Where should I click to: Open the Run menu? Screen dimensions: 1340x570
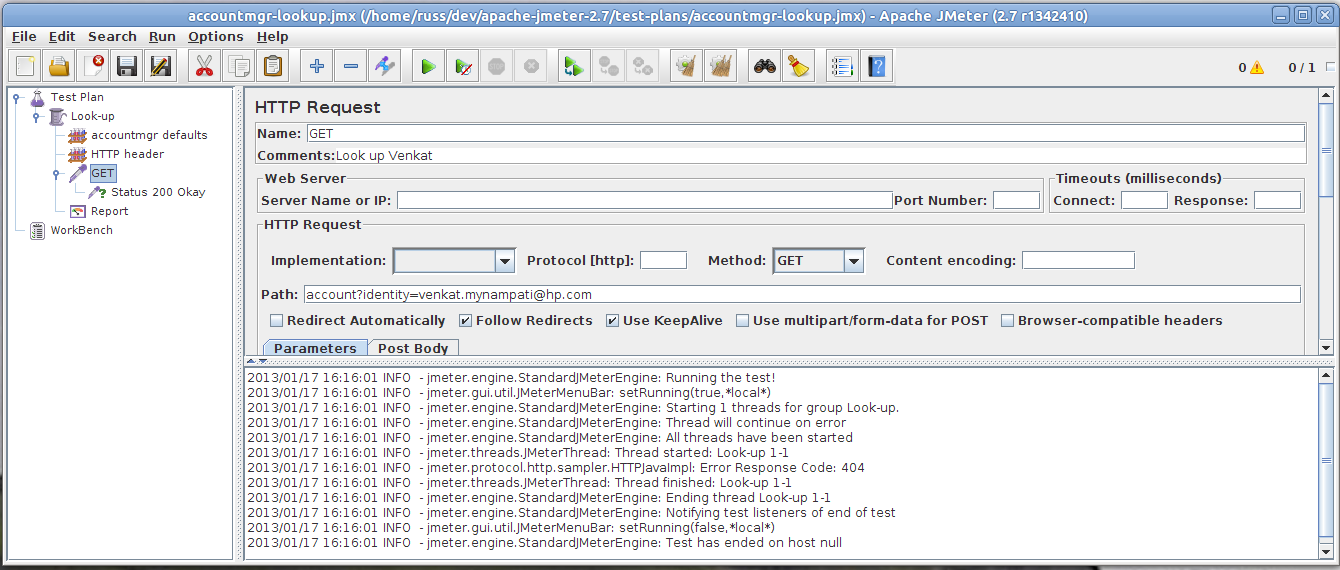[x=162, y=36]
